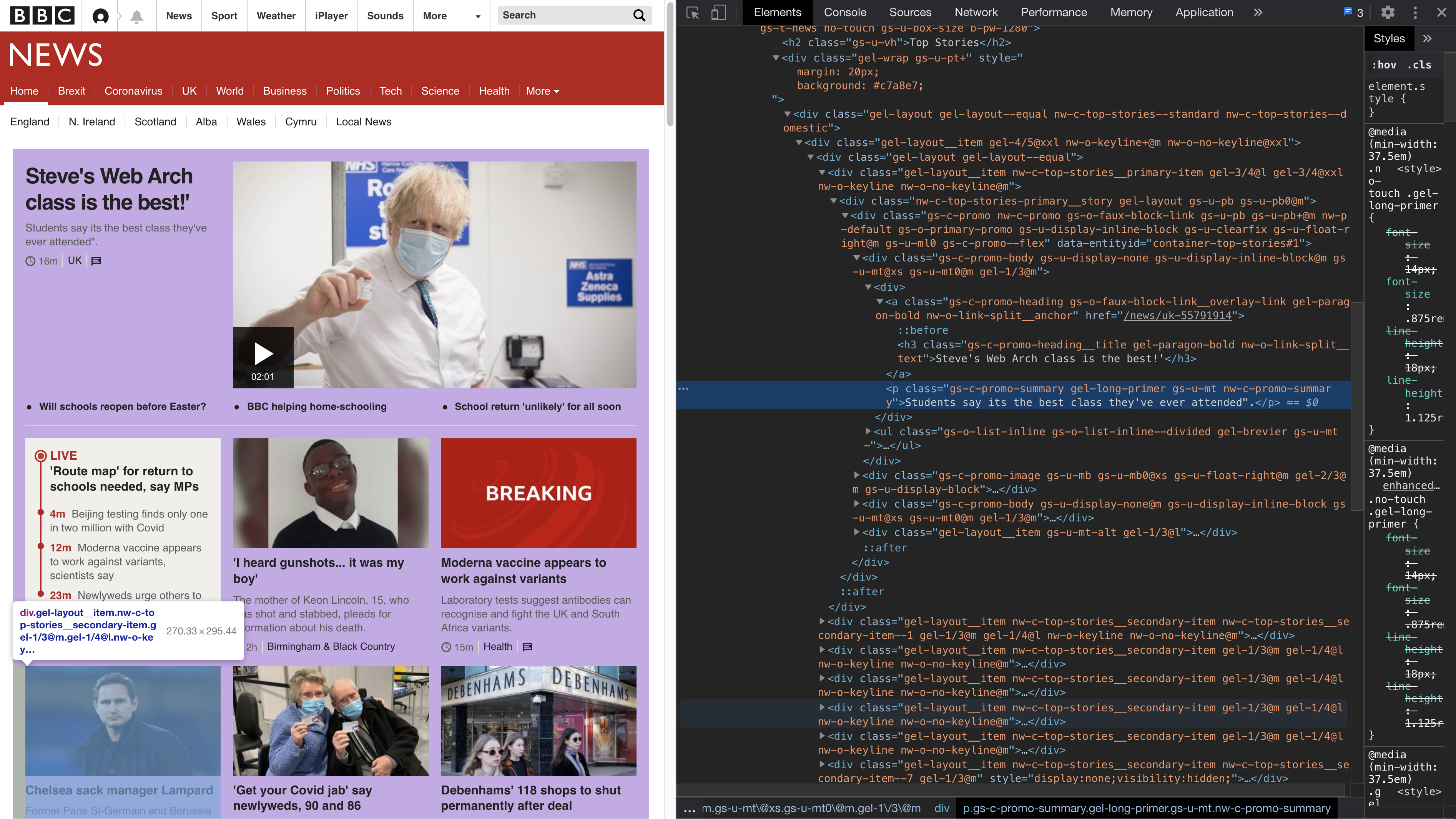The image size is (1456, 819).
Task: Toggle .cls class editor pane
Action: point(1419,65)
